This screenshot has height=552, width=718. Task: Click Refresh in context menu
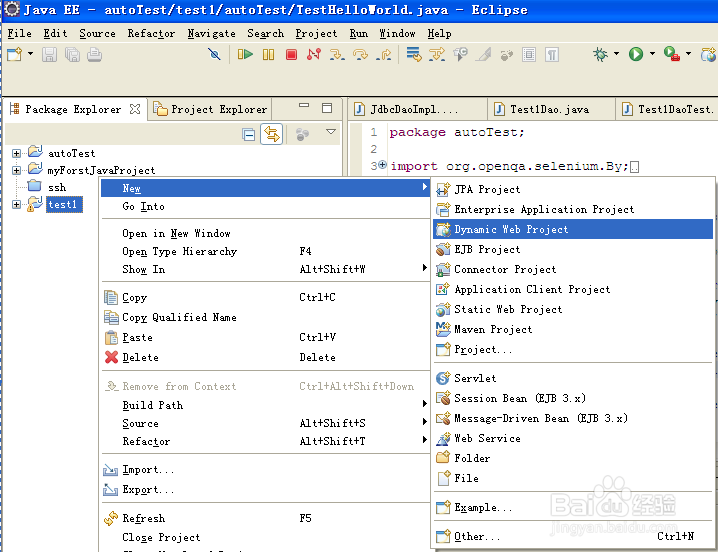[x=265, y=518]
